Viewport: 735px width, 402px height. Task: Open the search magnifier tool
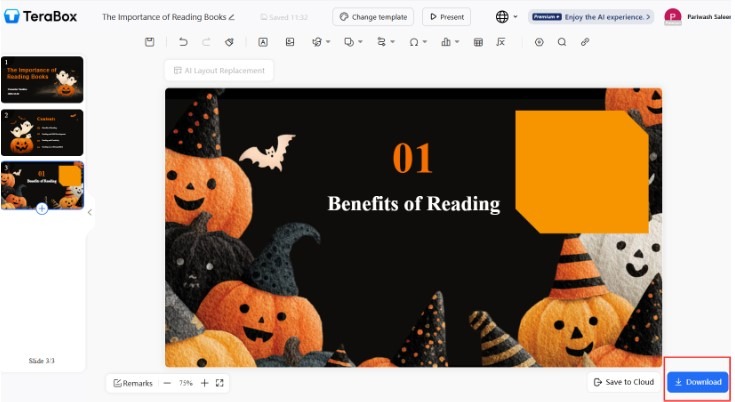562,42
